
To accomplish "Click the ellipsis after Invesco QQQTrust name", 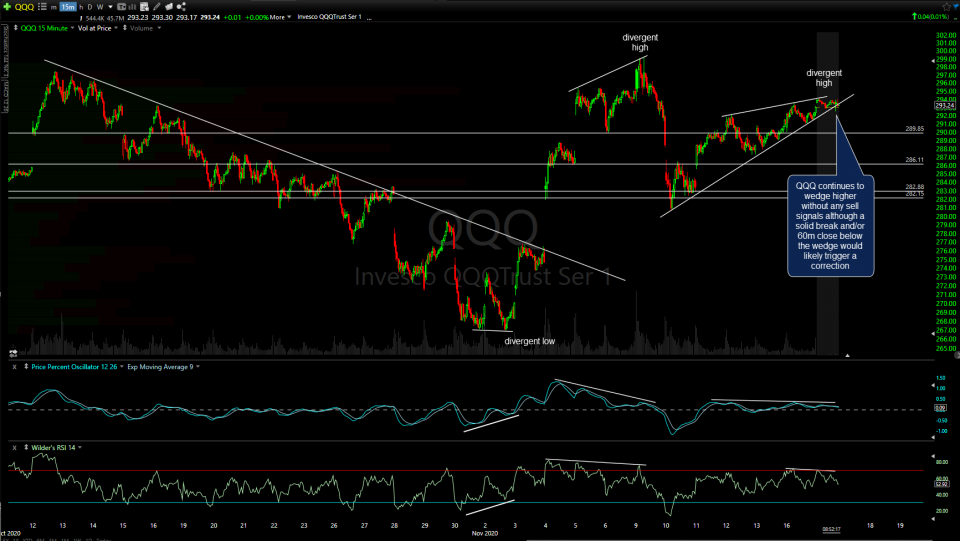I will [x=369, y=18].
